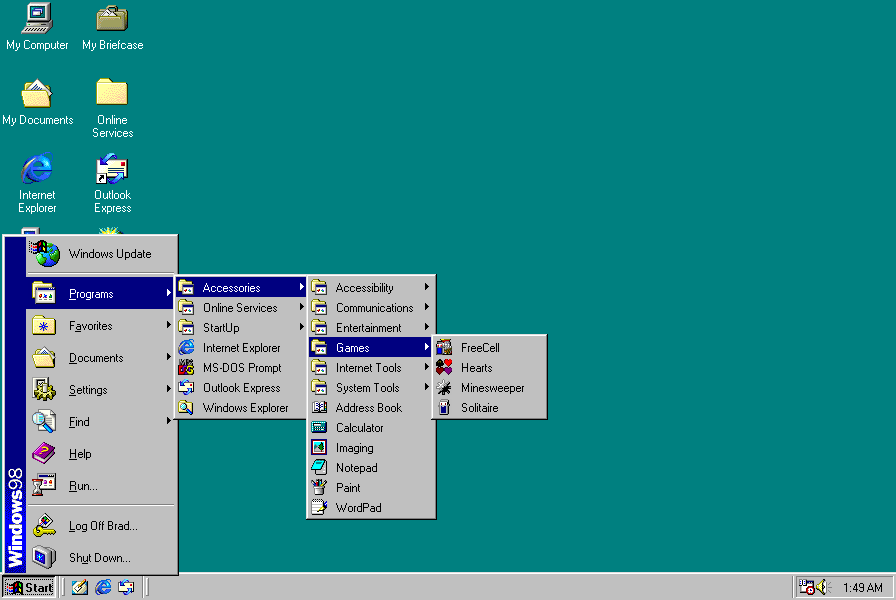Click the Minesweeper label text
This screenshot has height=600, width=896.
click(493, 388)
